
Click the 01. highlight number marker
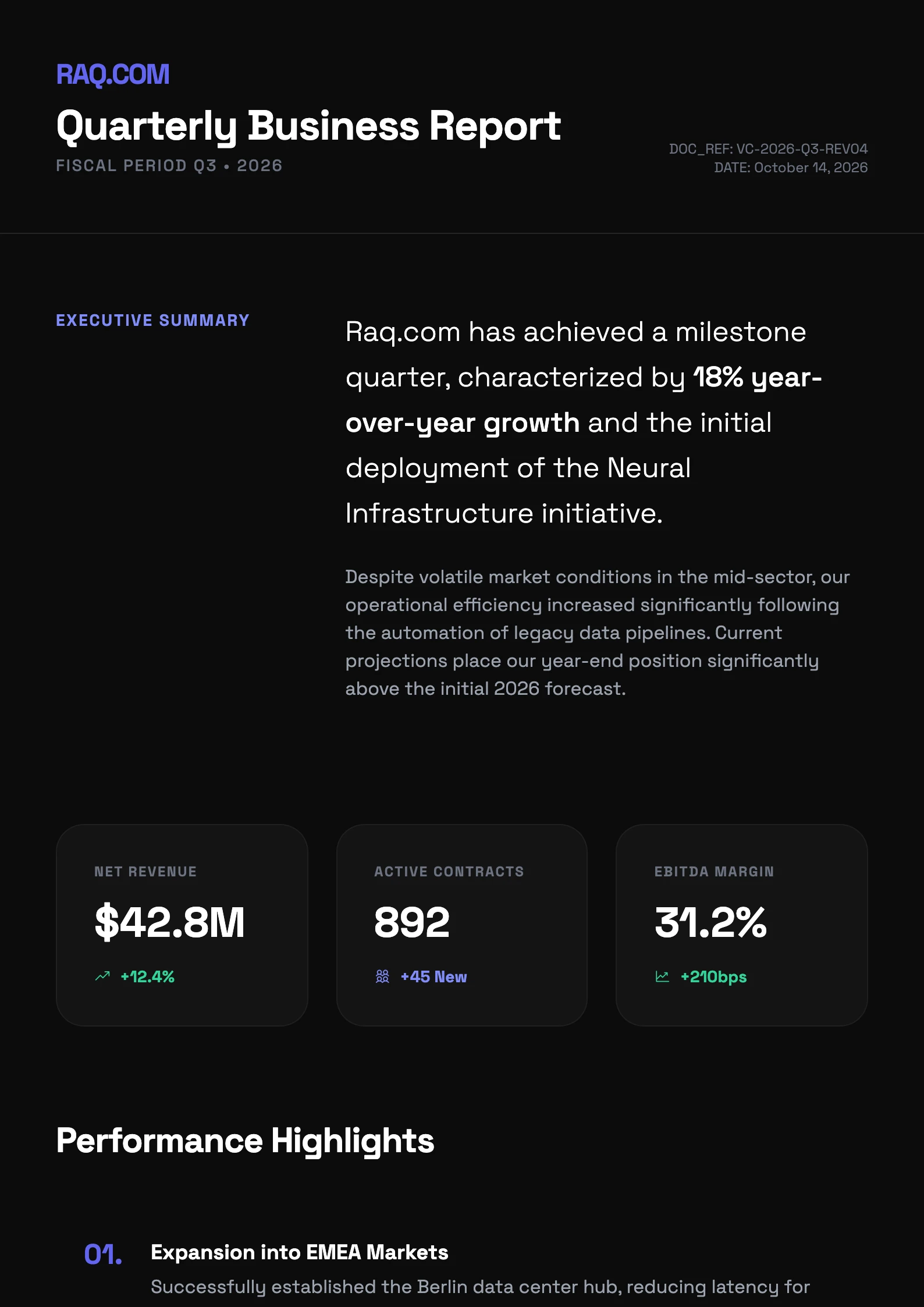[103, 1254]
